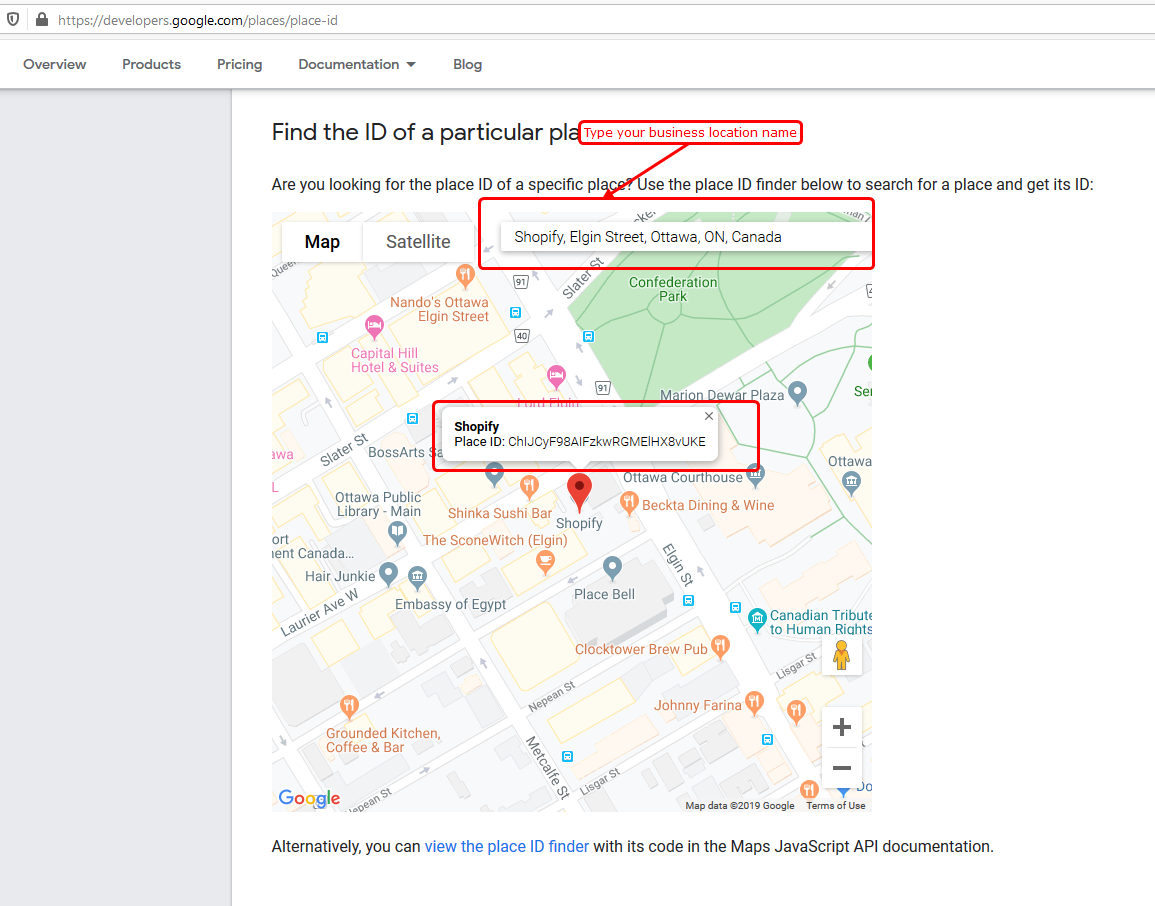Click the browser padlock security icon

click(41, 19)
